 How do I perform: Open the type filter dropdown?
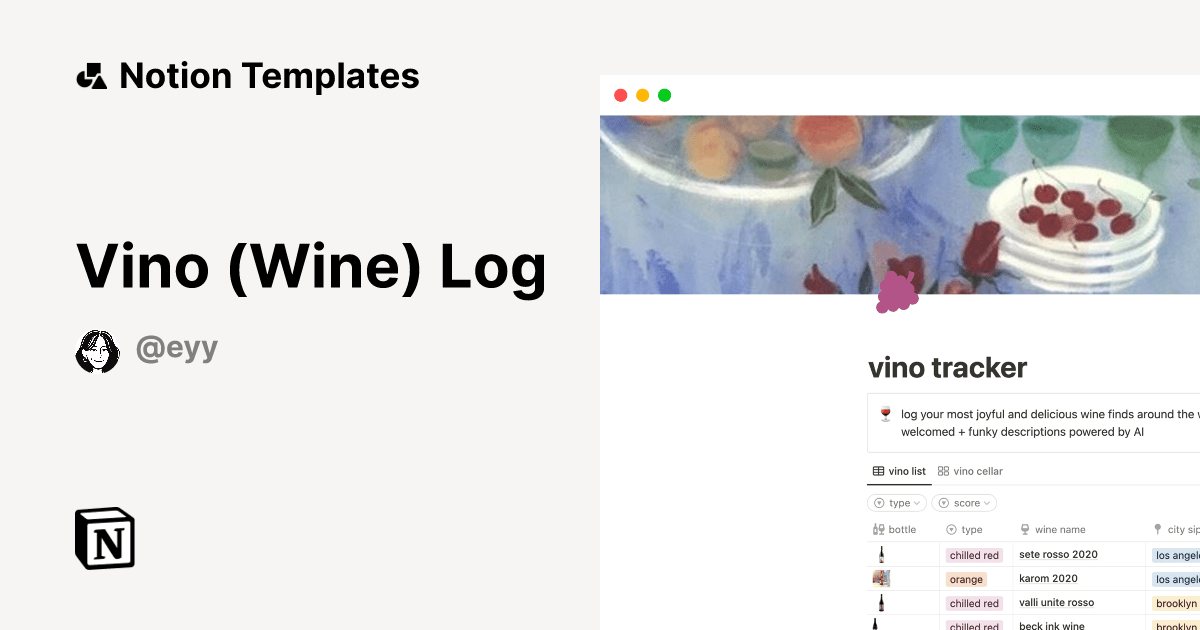point(896,502)
